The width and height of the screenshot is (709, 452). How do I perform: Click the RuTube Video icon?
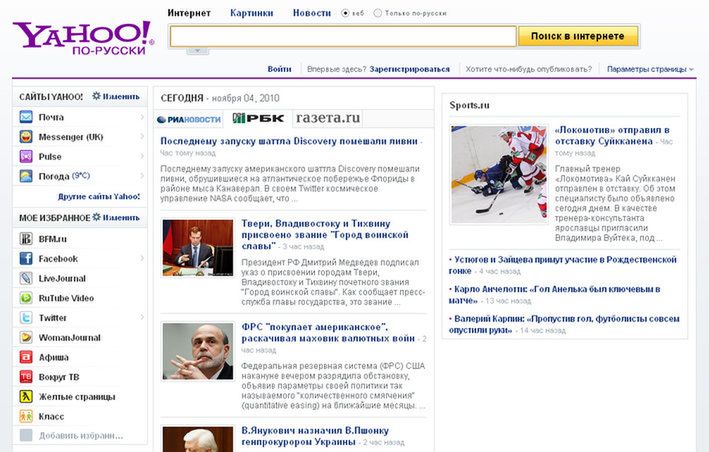26,298
